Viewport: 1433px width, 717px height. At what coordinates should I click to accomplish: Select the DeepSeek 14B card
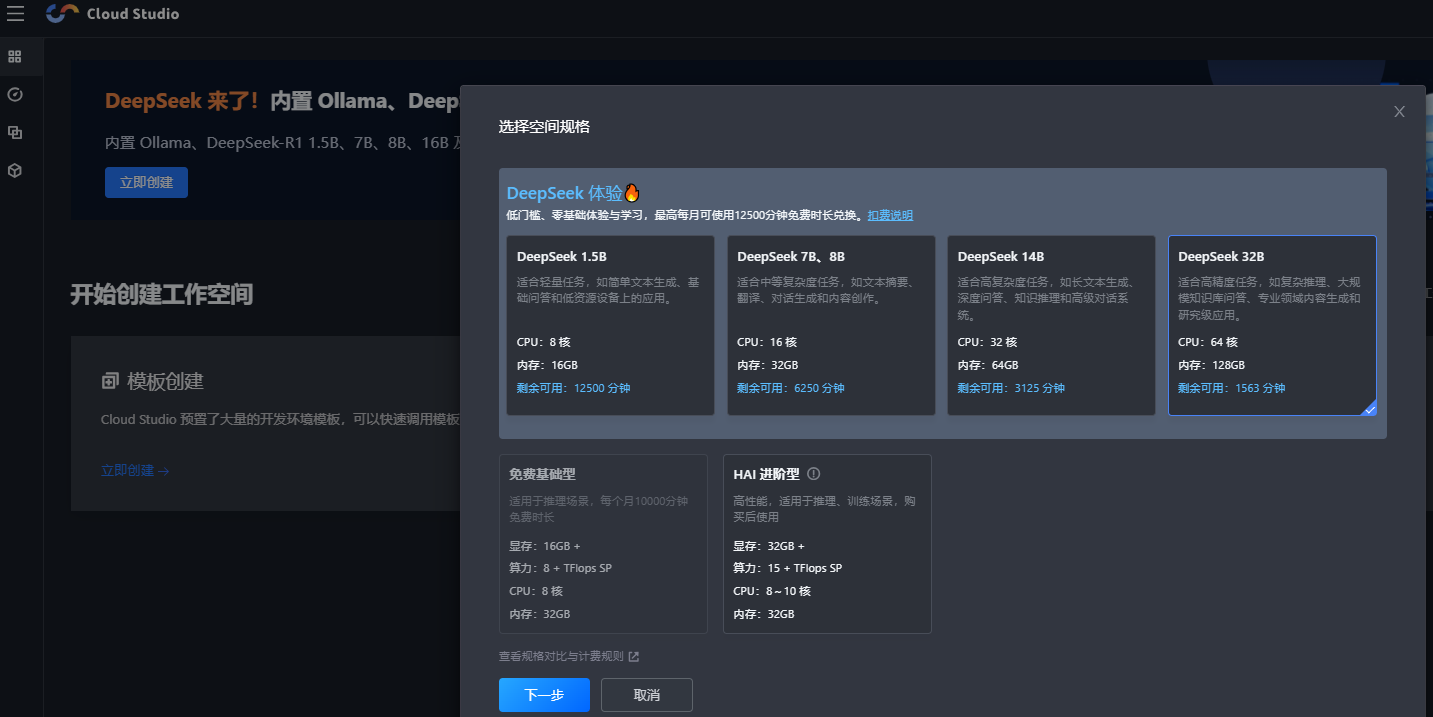pos(1052,325)
